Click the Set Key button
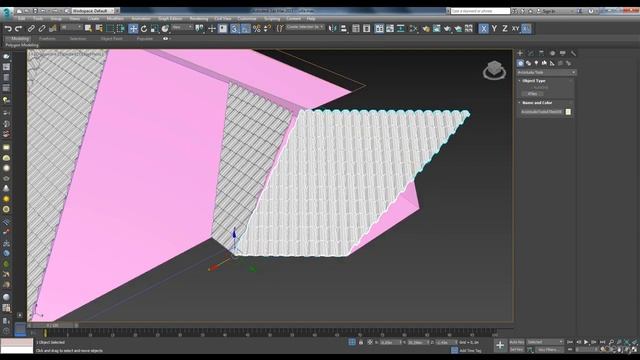Image resolution: width=640 pixels, height=360 pixels. coord(517,350)
